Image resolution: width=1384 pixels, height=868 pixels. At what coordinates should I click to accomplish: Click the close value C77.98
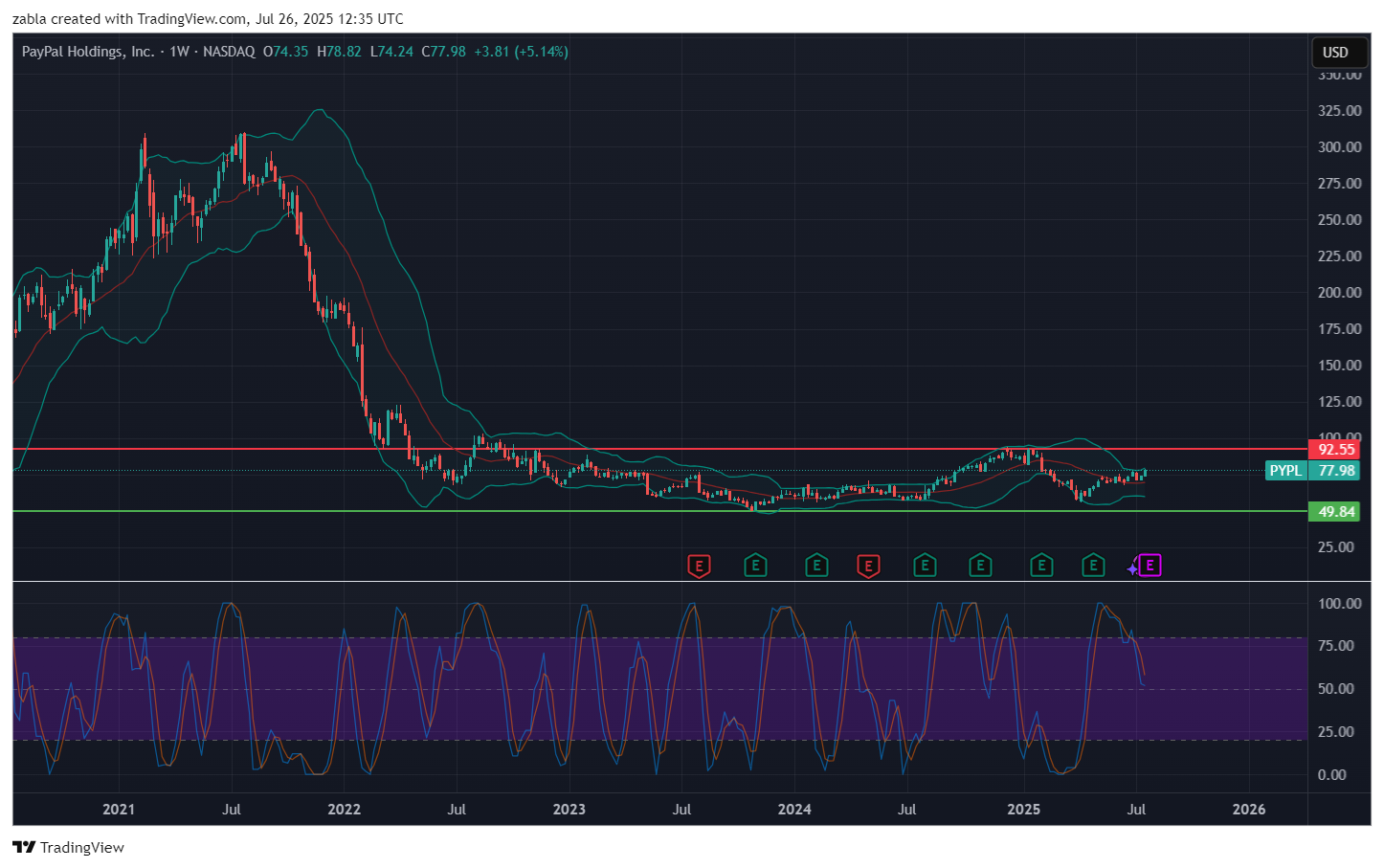[444, 52]
